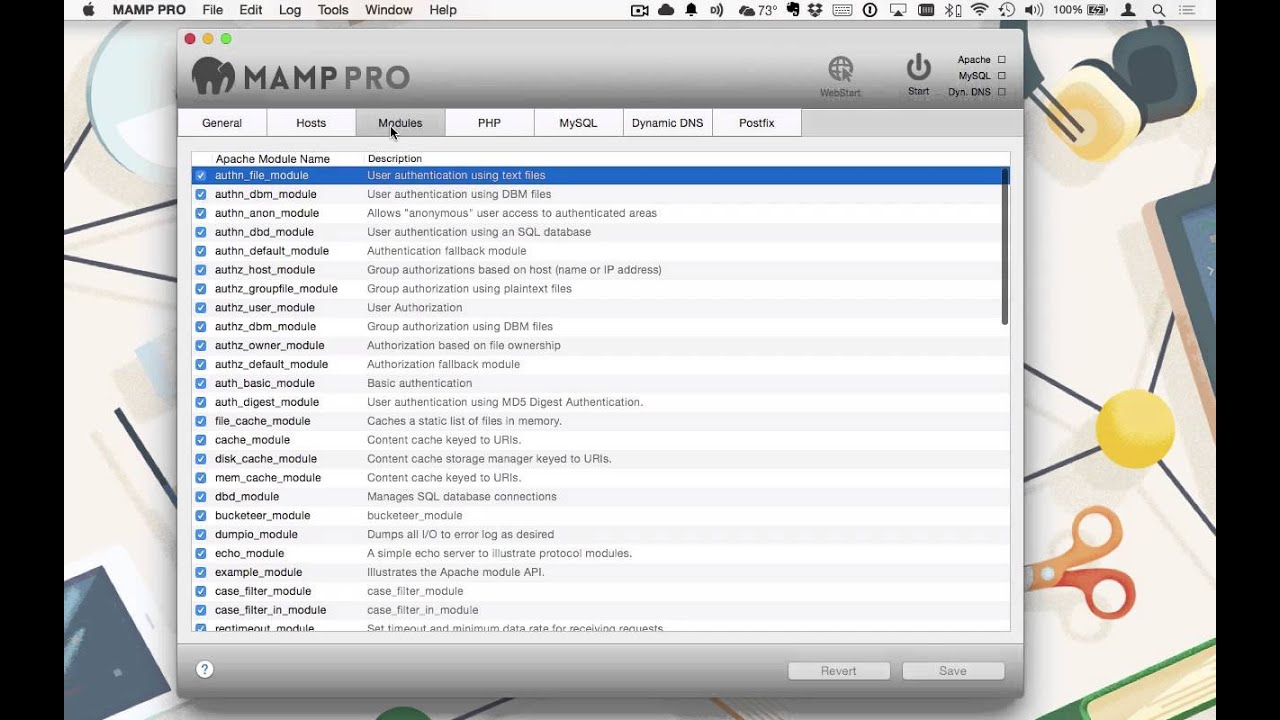Toggle the cache_module checkbox
Screen dimensions: 1280x720
tap(201, 440)
